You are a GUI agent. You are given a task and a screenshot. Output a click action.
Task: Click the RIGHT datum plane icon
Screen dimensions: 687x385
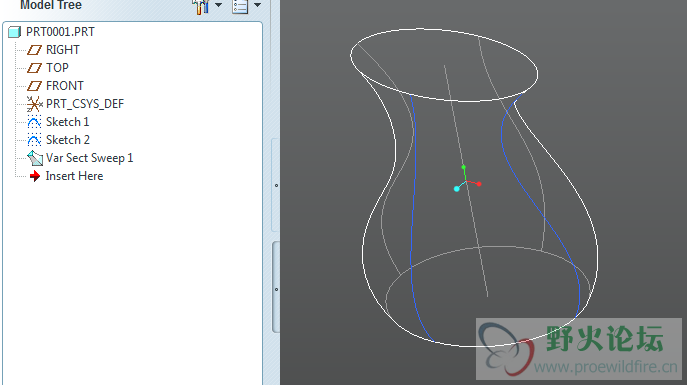(x=34, y=50)
